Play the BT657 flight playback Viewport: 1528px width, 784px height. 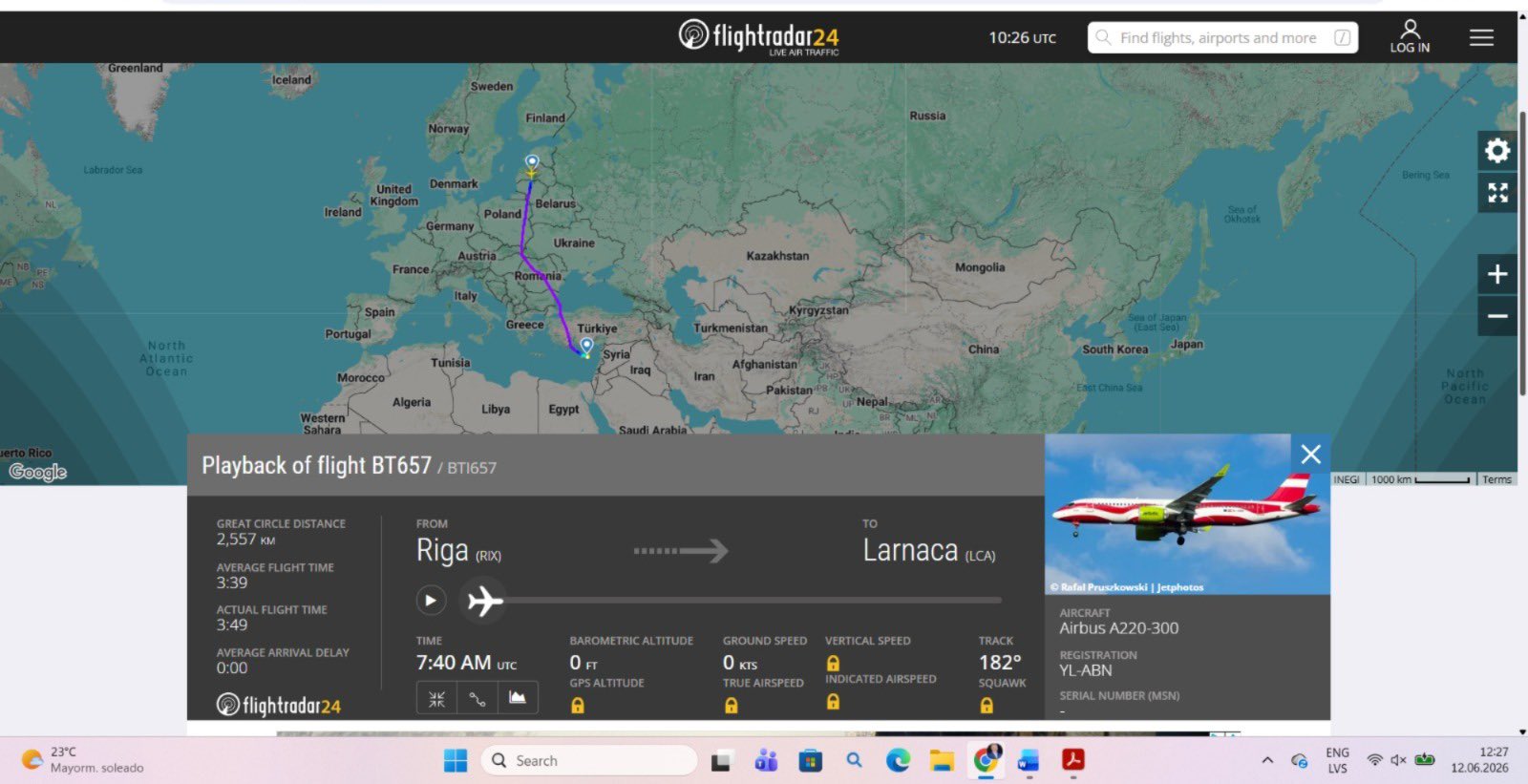(431, 601)
